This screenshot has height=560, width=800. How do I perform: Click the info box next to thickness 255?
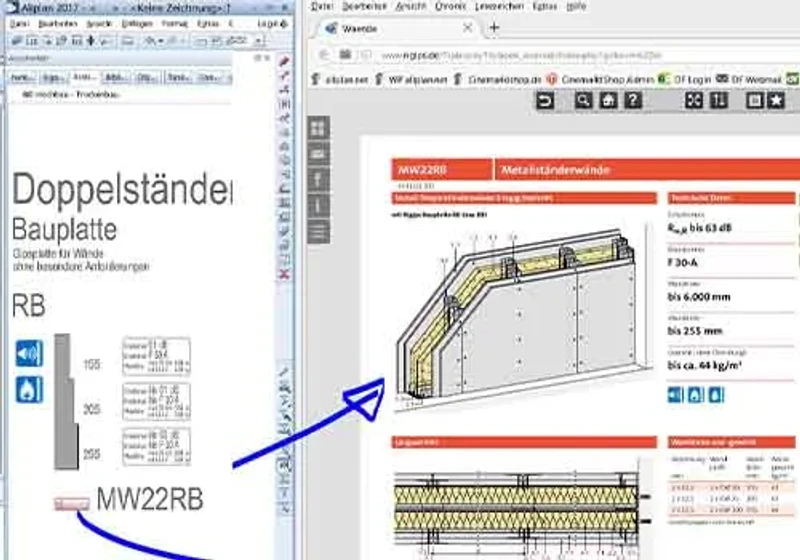[x=156, y=447]
